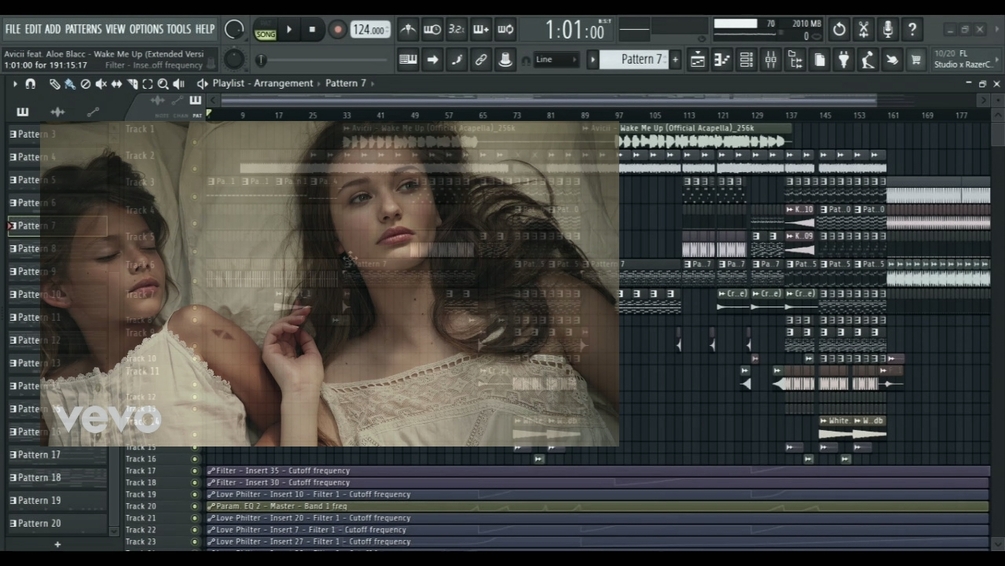Open the FILE menu
Viewport: 1005px width, 566px height.
pos(13,29)
